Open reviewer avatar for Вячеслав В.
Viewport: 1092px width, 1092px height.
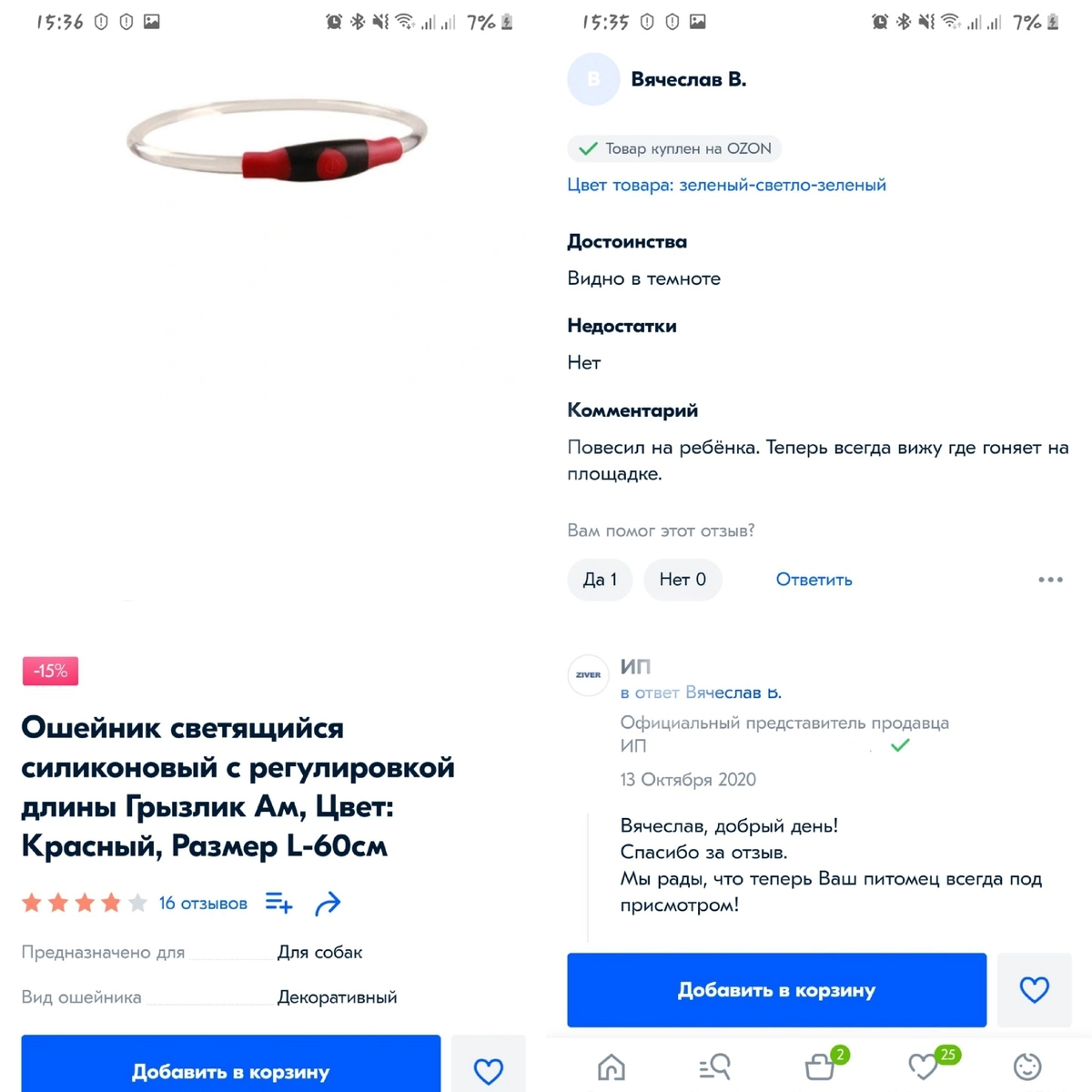593,79
